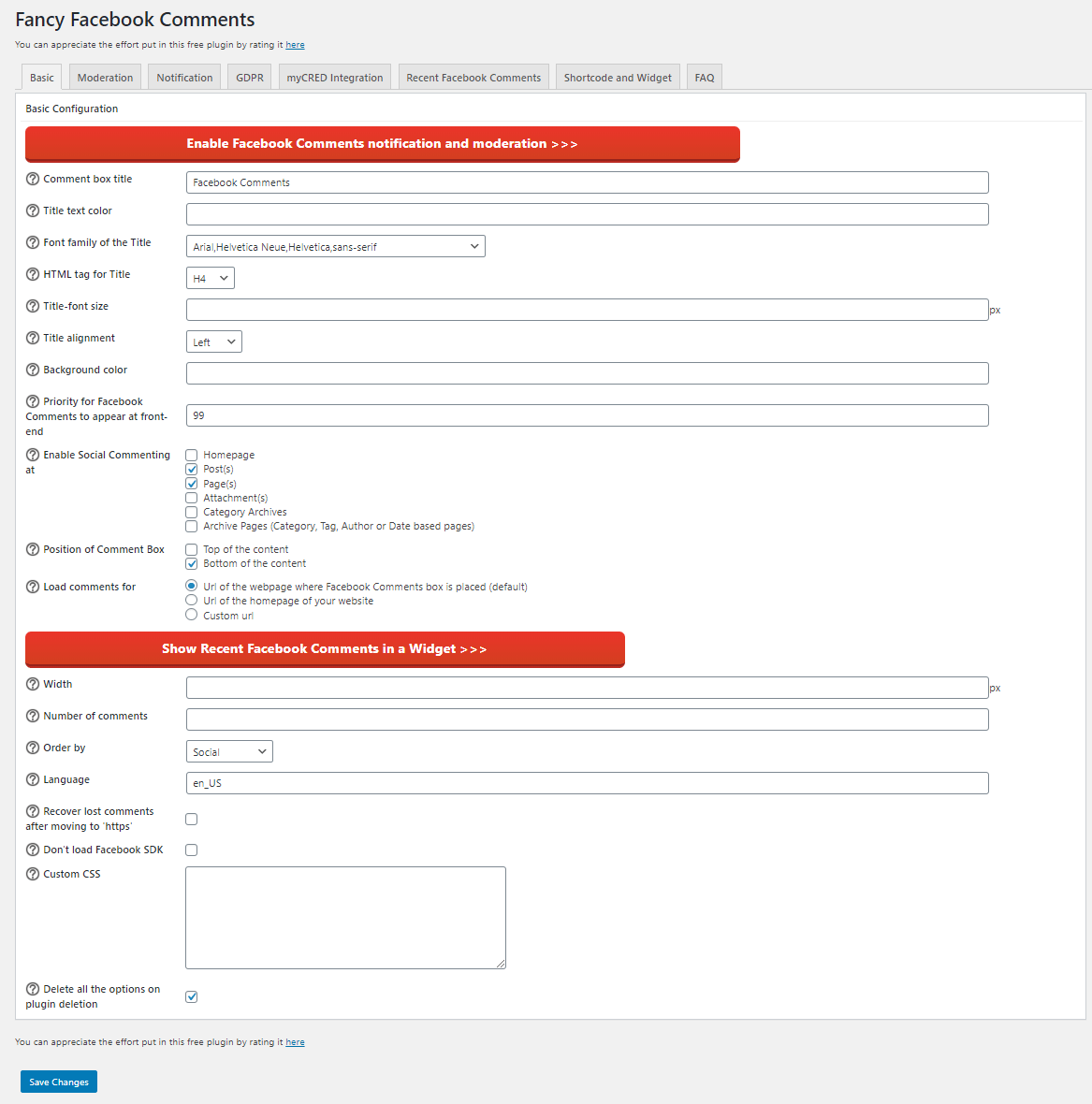Screen dimensions: 1092x1104
Task: Click help icon beside Number of comments
Action: 33,716
